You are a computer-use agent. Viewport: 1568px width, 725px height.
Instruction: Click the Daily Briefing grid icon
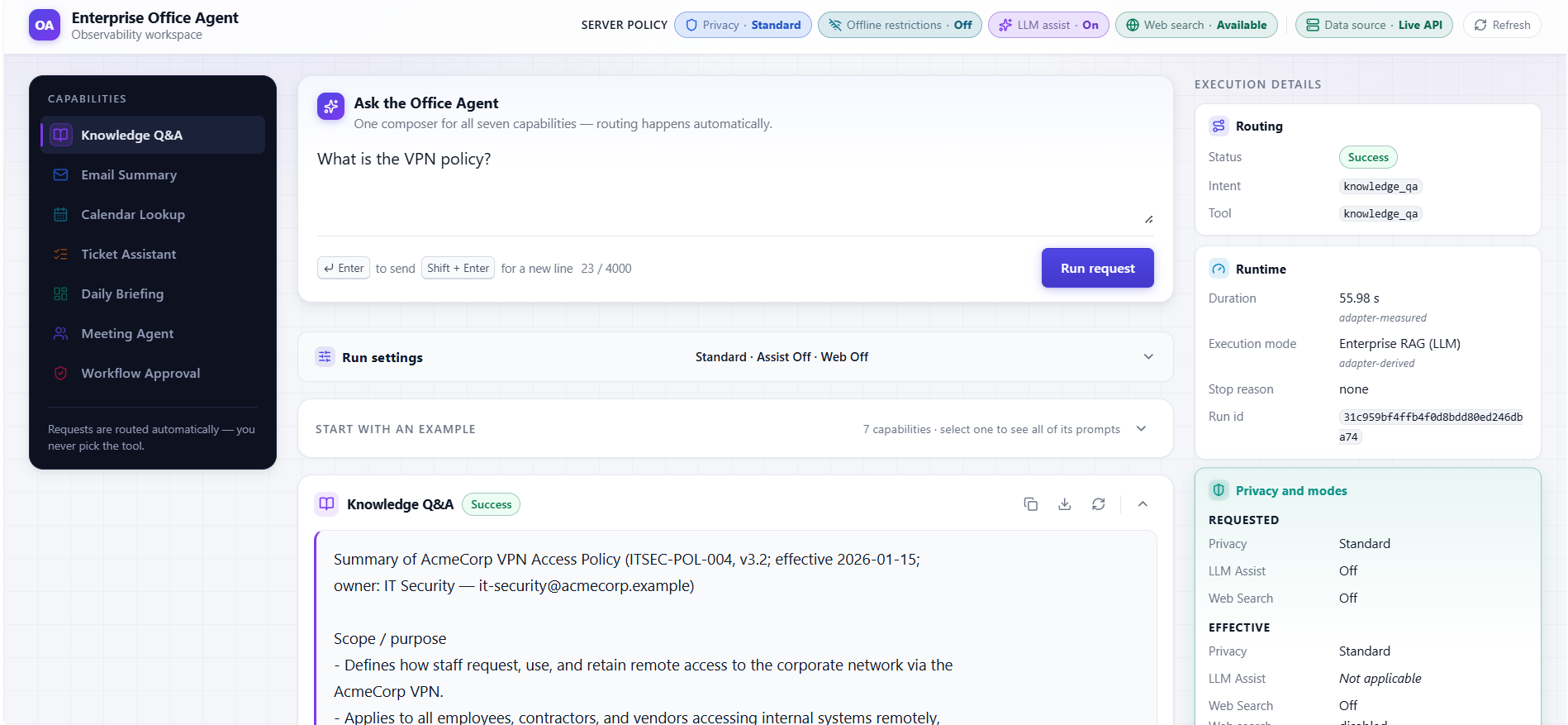pos(61,293)
